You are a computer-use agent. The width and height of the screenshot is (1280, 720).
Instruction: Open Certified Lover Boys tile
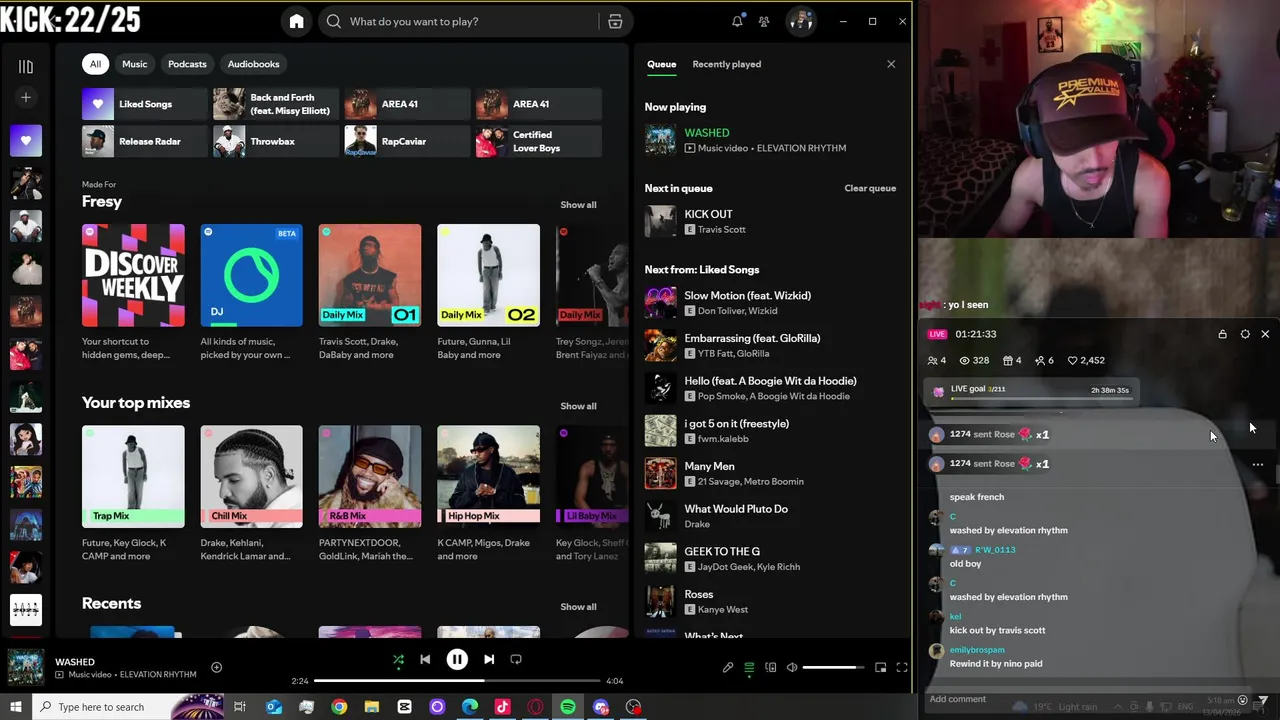pos(539,141)
